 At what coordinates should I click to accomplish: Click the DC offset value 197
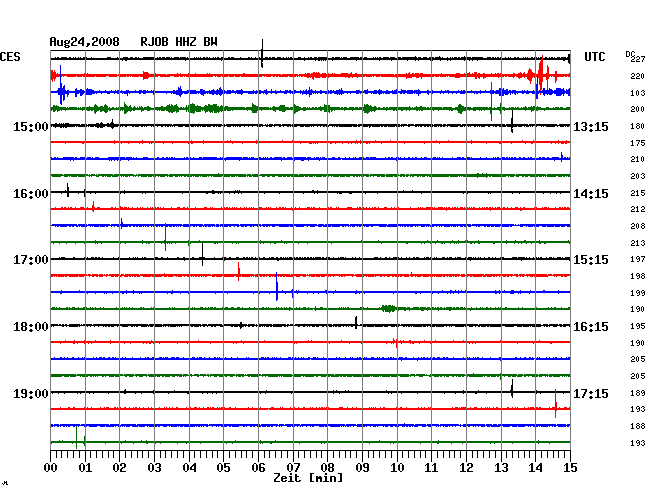tap(638, 259)
